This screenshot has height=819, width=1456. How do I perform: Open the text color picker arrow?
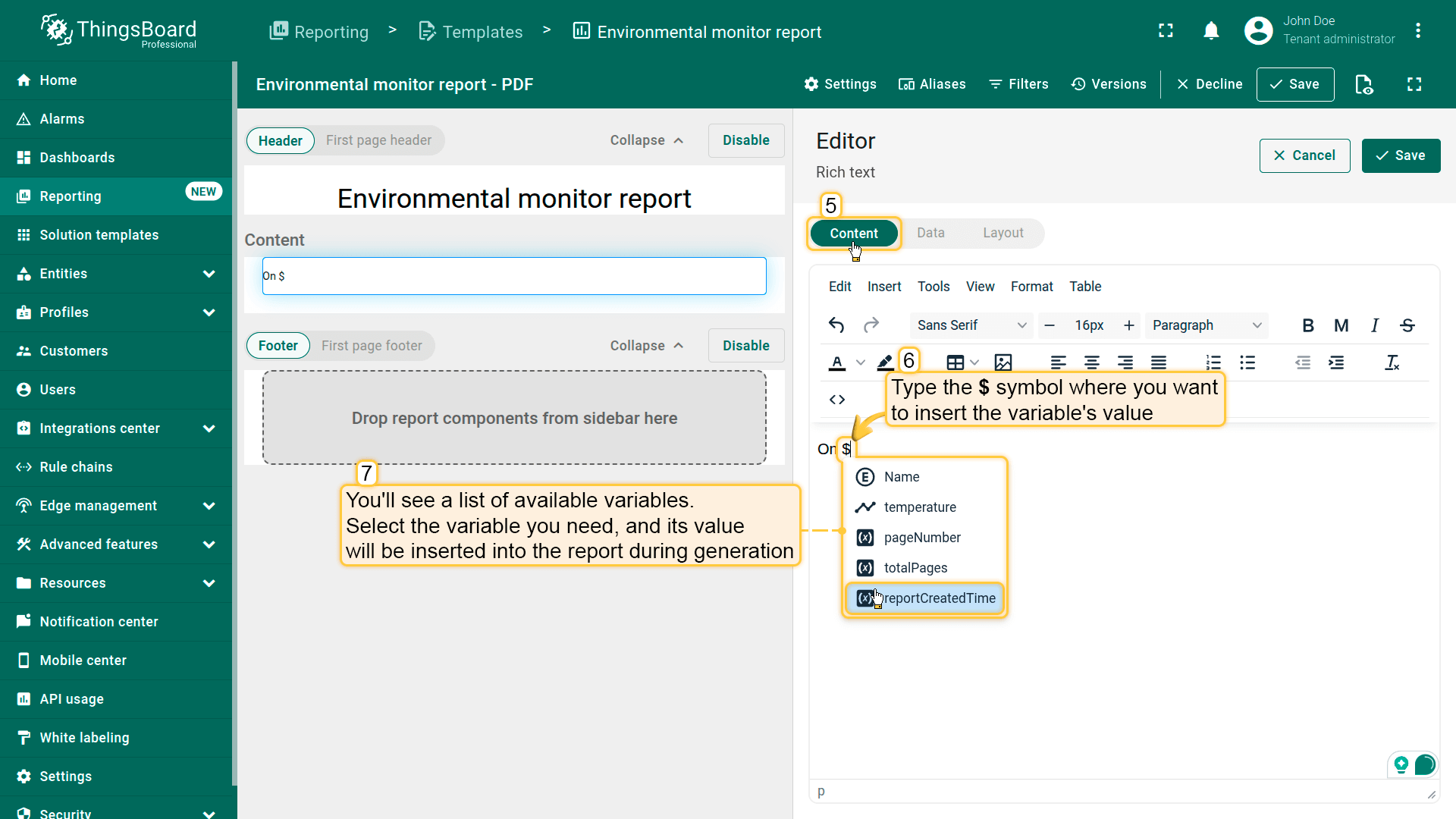[x=860, y=362]
